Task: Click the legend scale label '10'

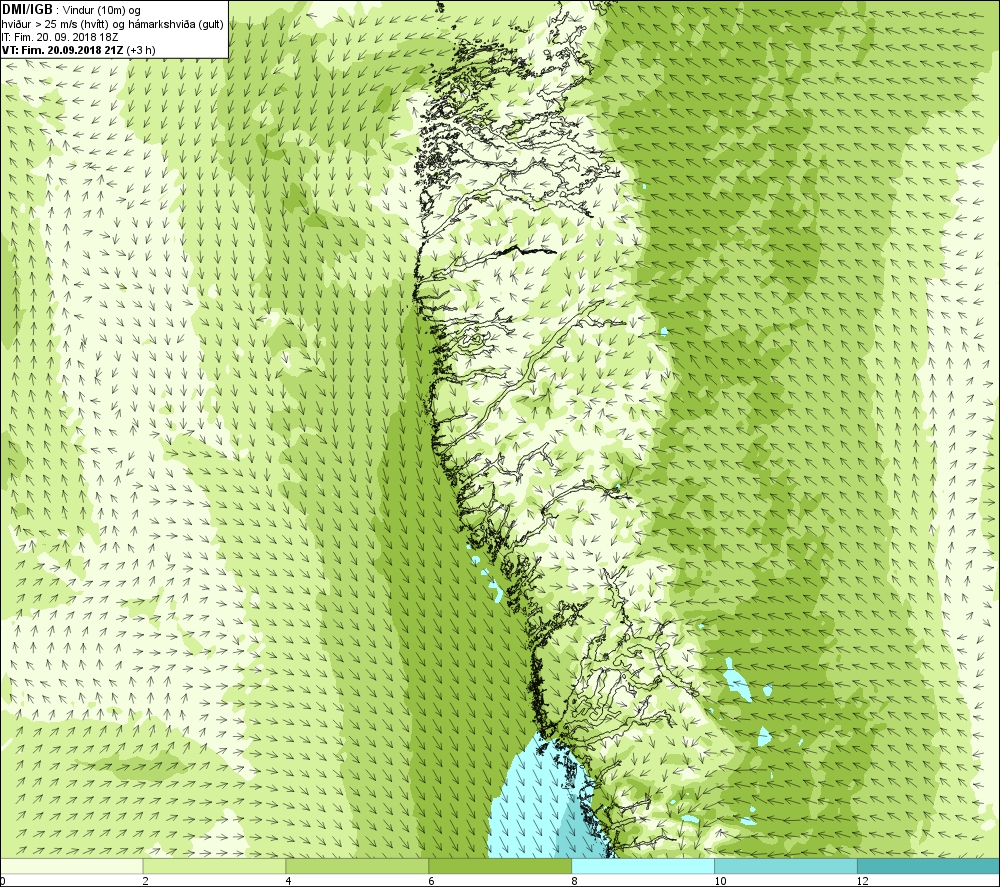Action: pyautogui.click(x=720, y=881)
